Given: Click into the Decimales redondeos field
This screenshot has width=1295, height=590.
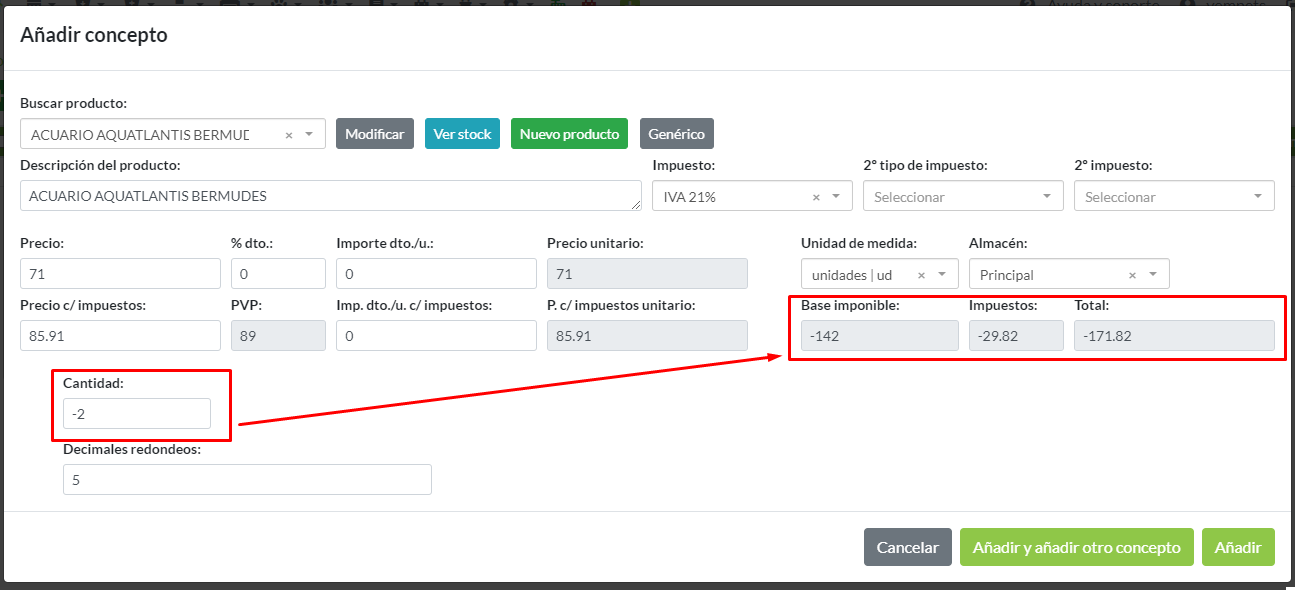Looking at the screenshot, I should pos(247,480).
